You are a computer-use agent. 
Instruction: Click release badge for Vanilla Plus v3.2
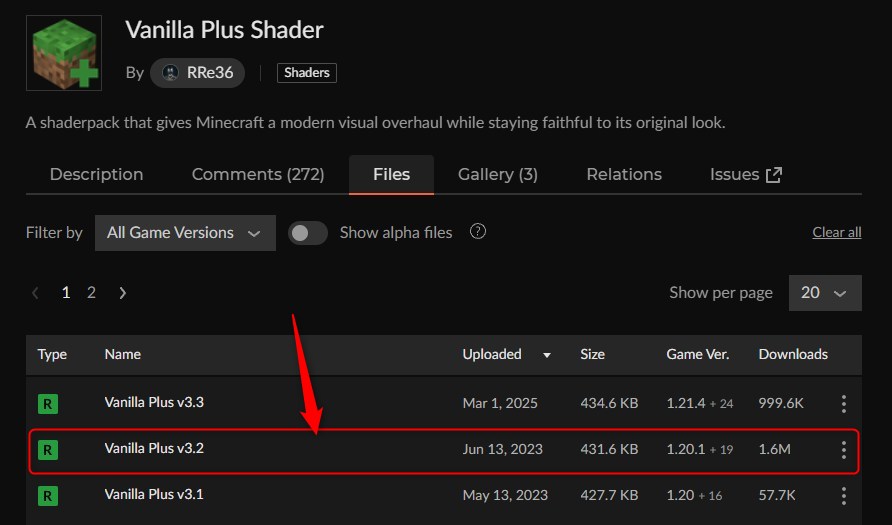tap(48, 450)
